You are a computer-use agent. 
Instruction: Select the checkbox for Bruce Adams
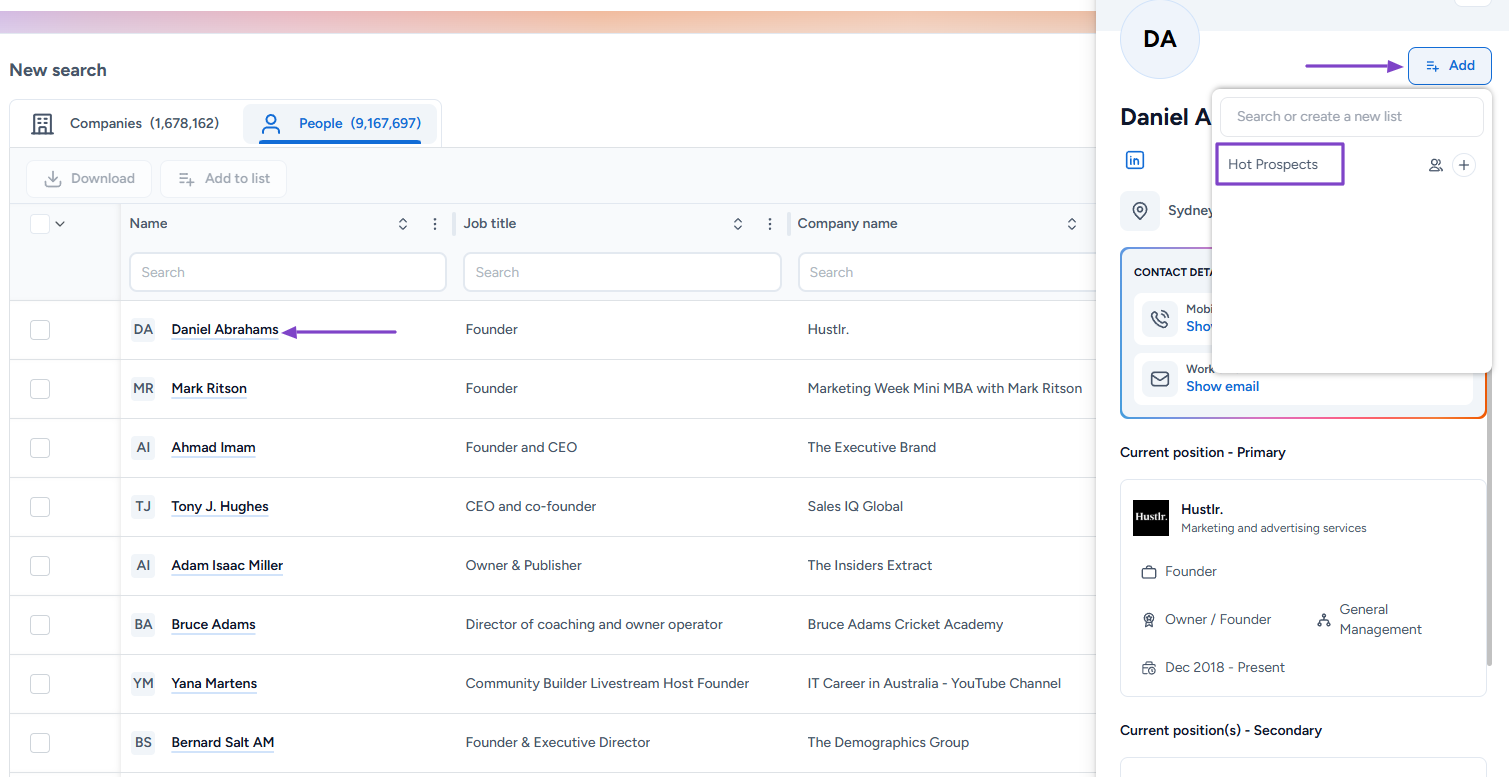[x=40, y=625]
